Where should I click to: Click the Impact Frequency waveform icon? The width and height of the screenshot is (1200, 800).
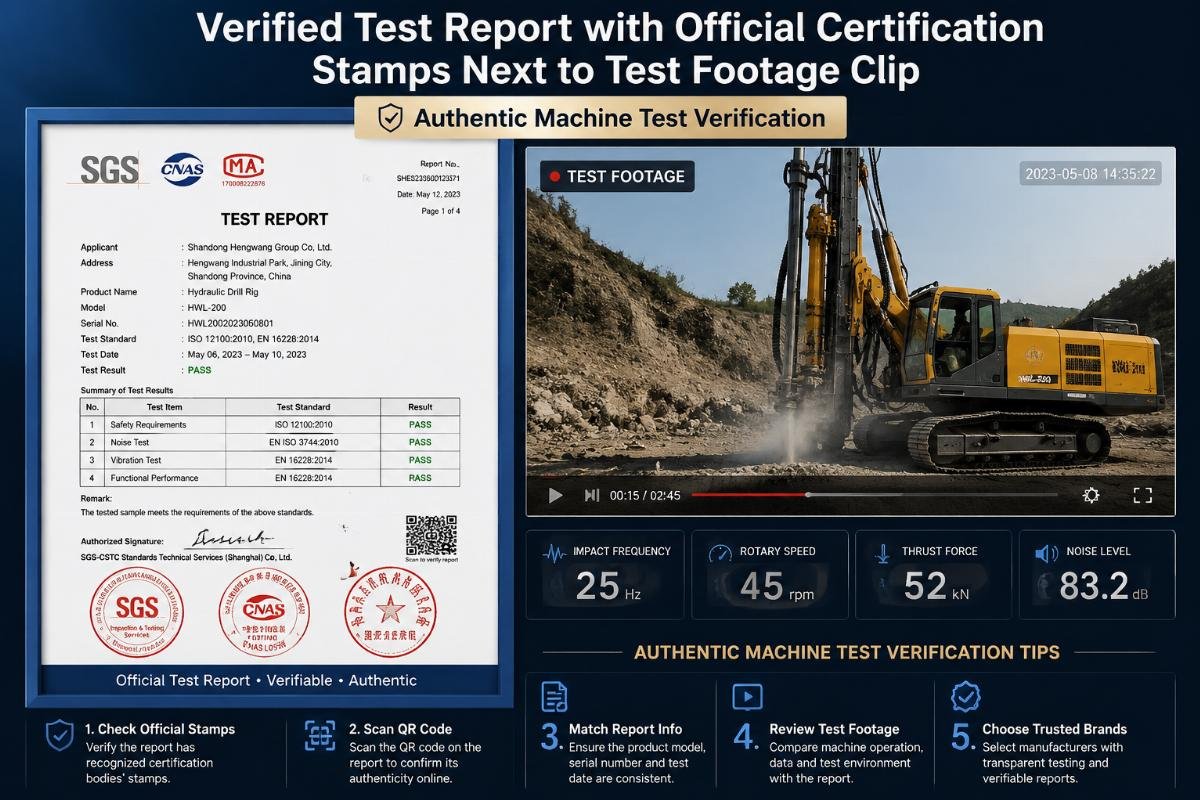tap(553, 552)
